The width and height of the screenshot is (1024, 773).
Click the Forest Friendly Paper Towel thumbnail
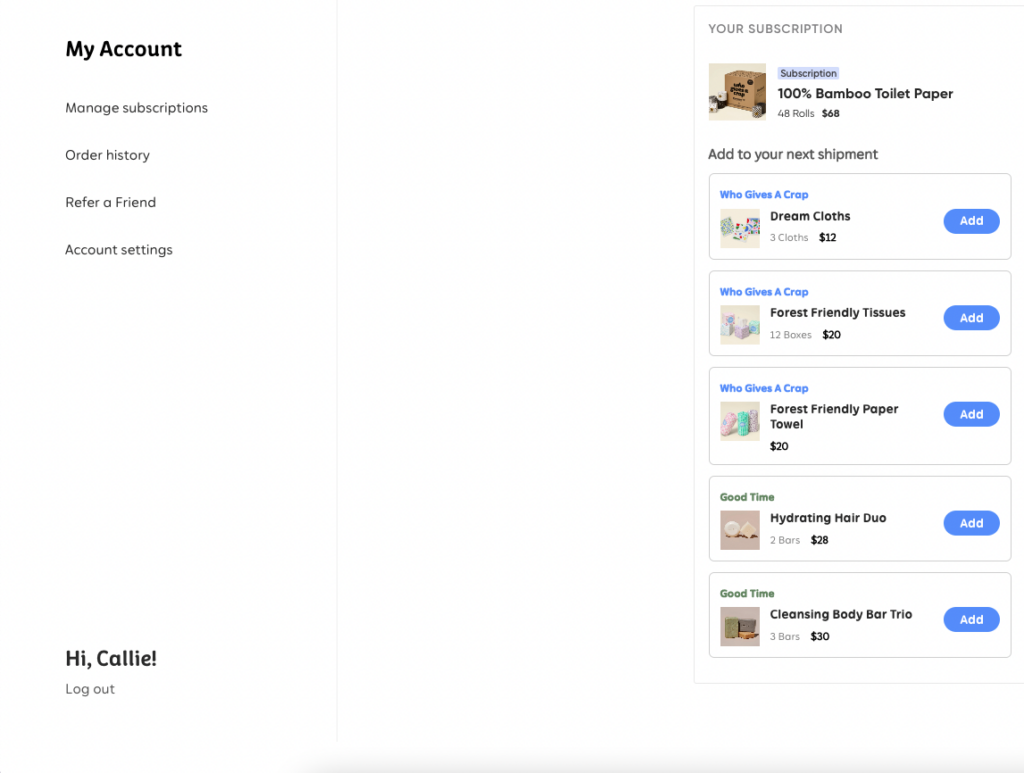pos(740,419)
